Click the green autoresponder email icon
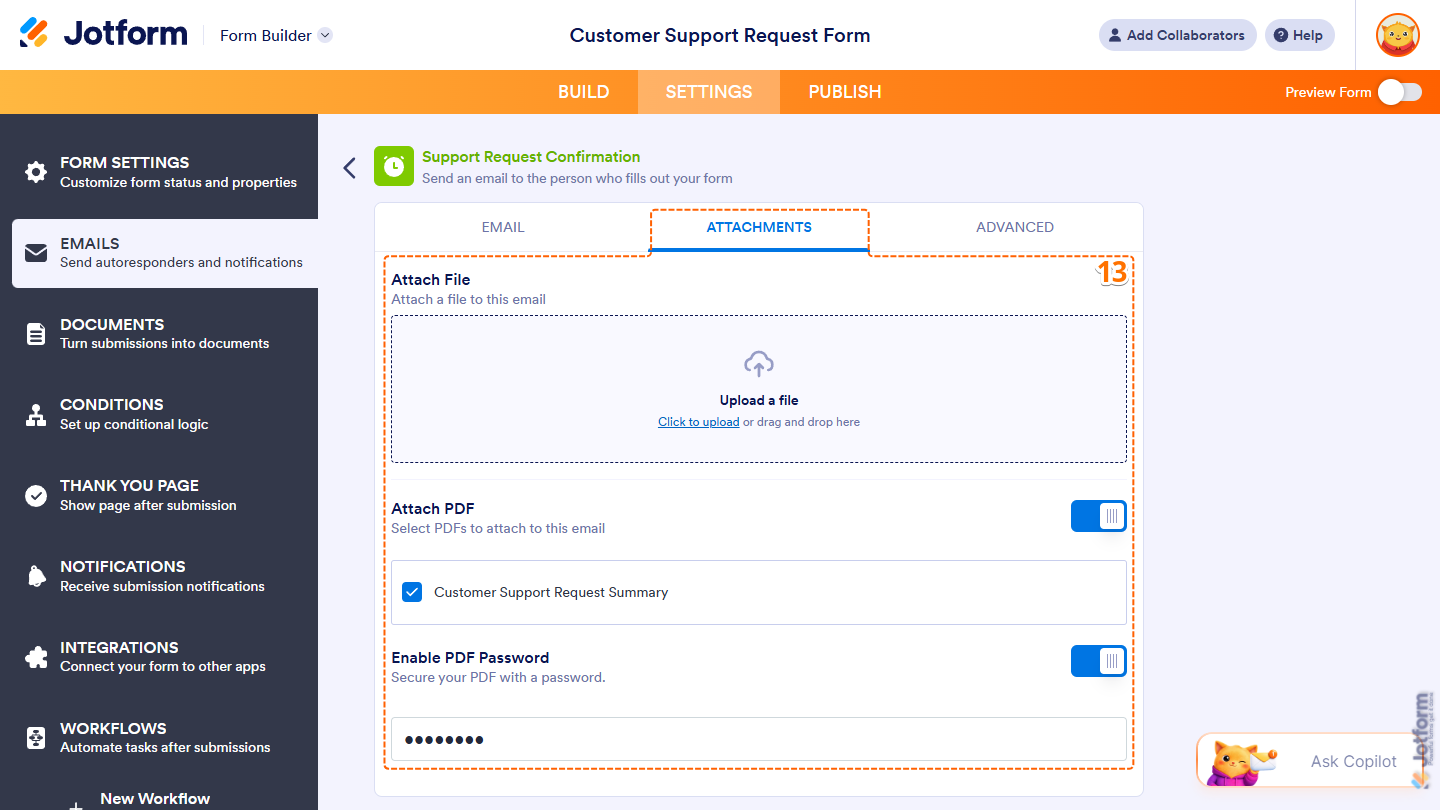 (x=394, y=166)
